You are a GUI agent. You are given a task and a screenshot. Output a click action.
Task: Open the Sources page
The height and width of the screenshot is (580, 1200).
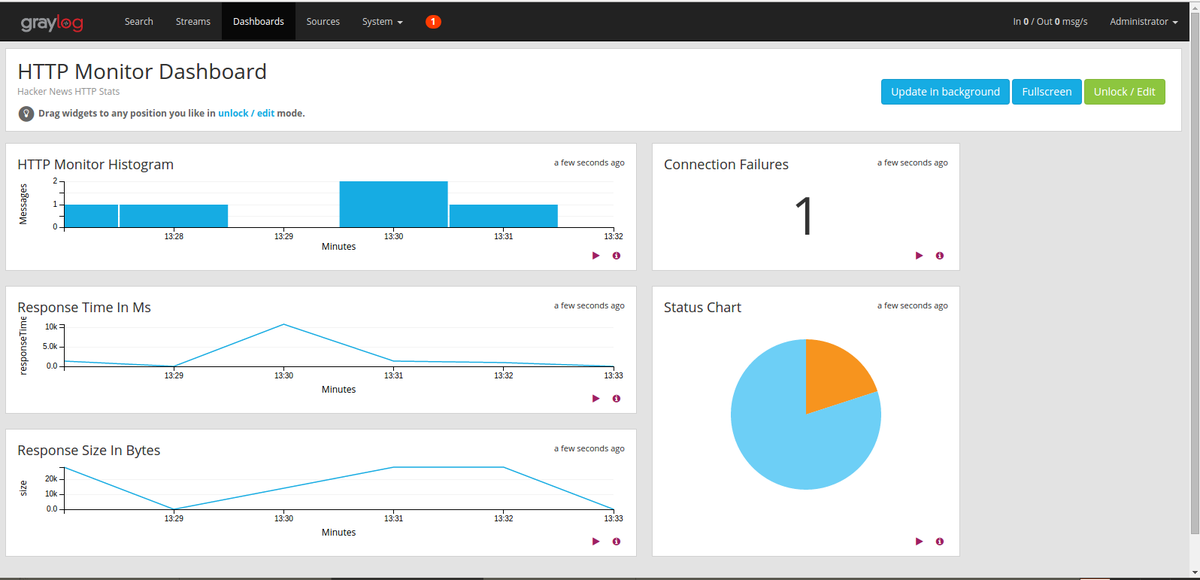323,21
